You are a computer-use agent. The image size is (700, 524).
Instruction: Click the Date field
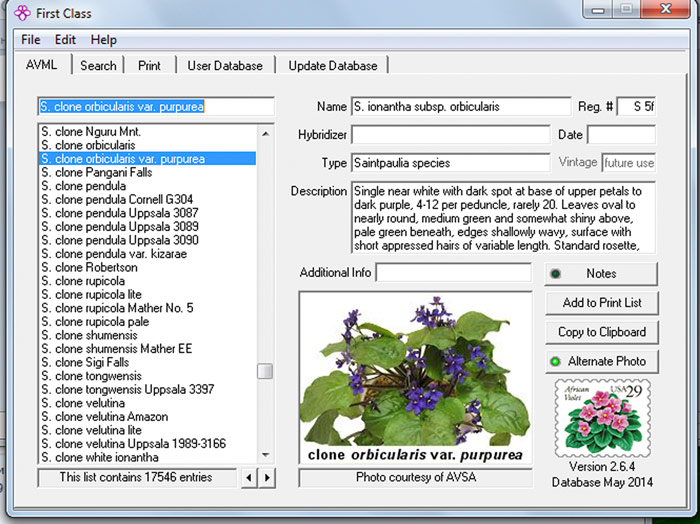[x=621, y=135]
